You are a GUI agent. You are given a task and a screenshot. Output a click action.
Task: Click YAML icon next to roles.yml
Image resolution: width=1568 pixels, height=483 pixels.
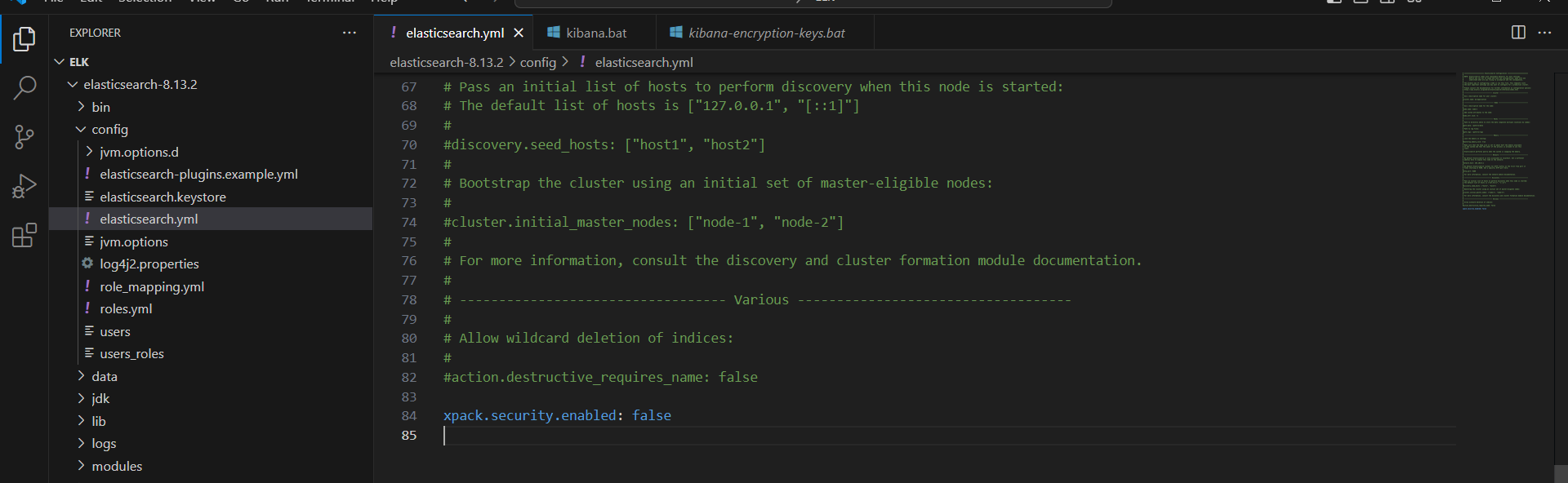click(x=87, y=308)
